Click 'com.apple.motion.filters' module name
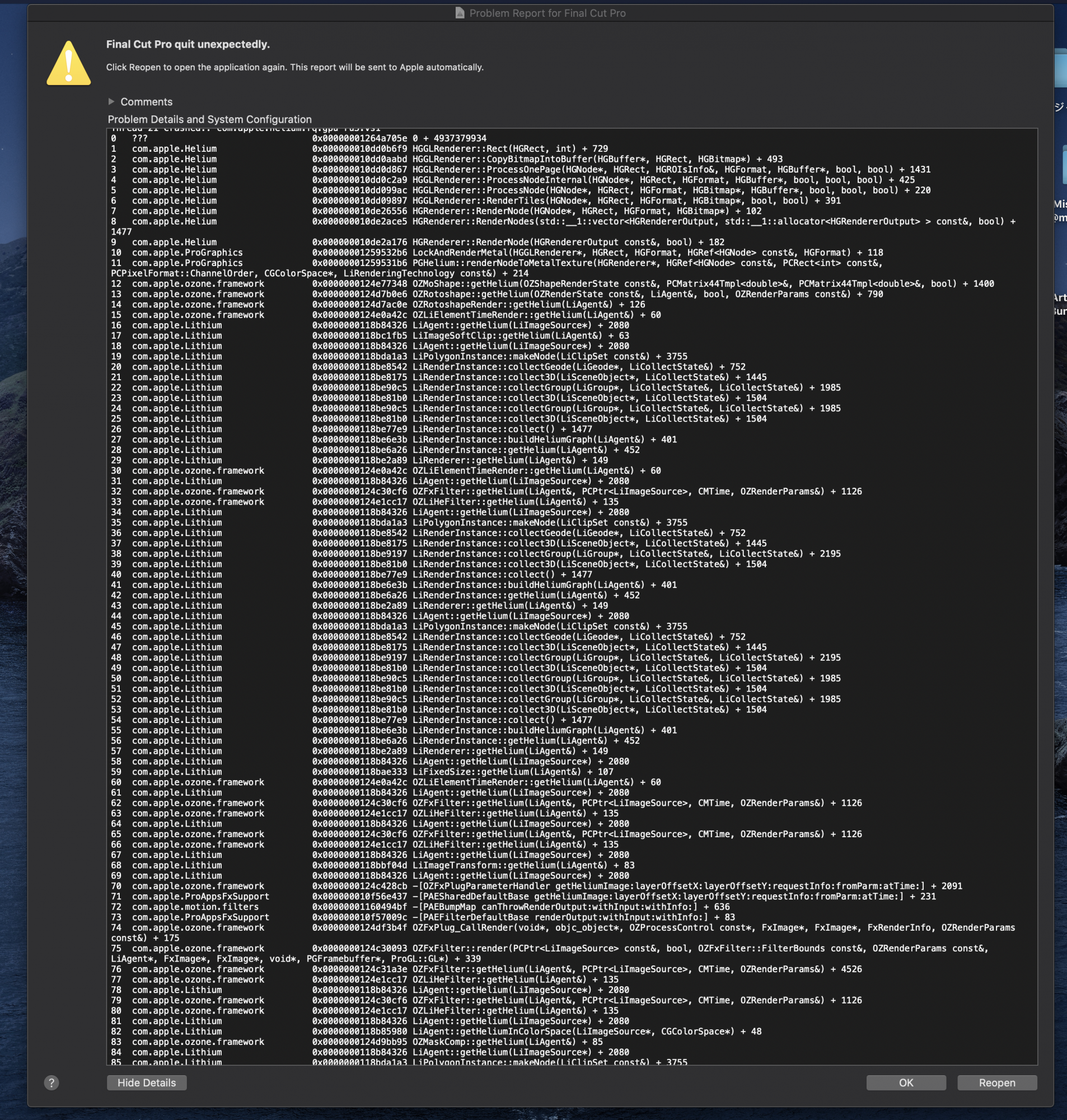The image size is (1067, 1120). pos(195,907)
